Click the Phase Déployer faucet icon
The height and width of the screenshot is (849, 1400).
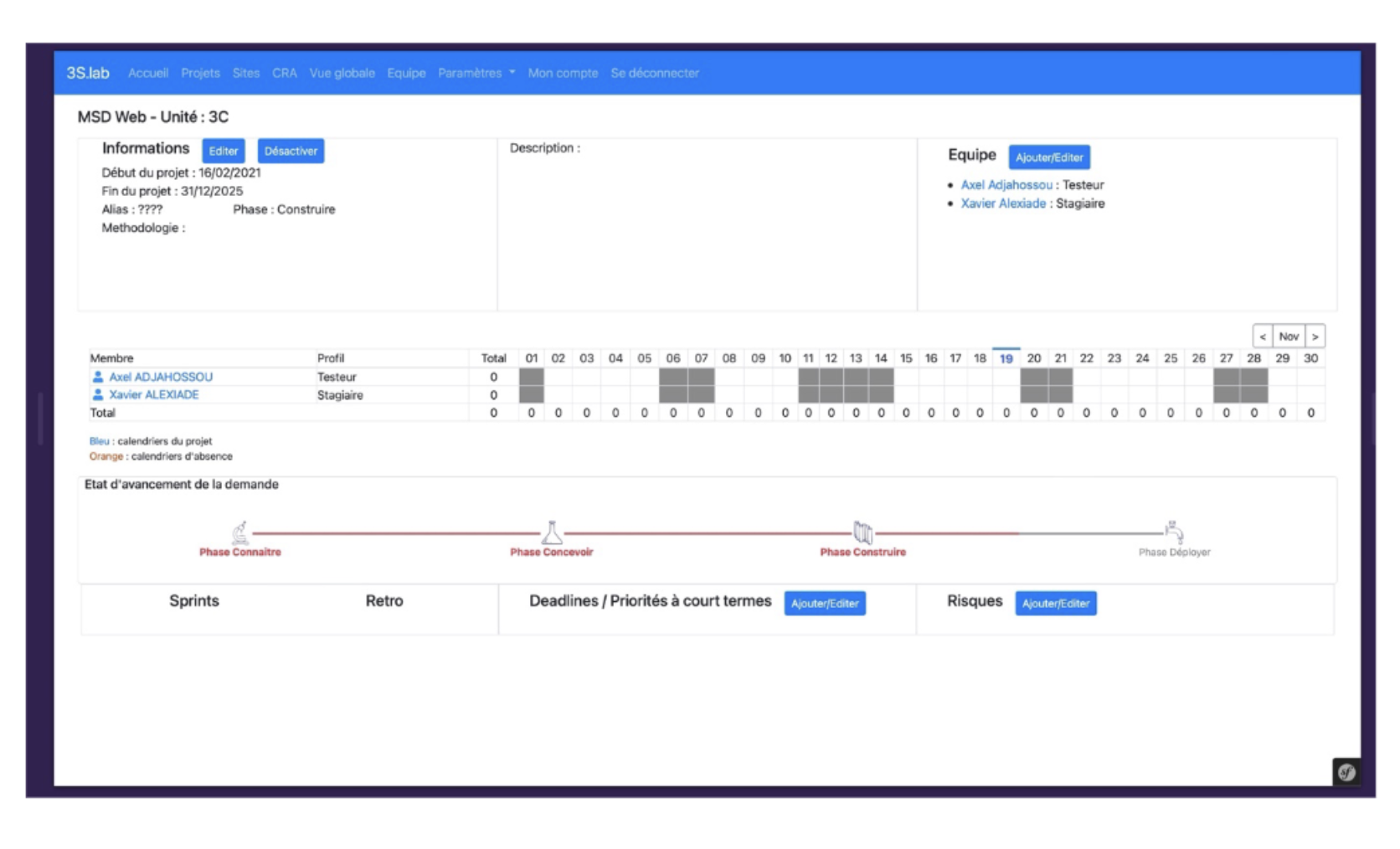[x=1174, y=532]
